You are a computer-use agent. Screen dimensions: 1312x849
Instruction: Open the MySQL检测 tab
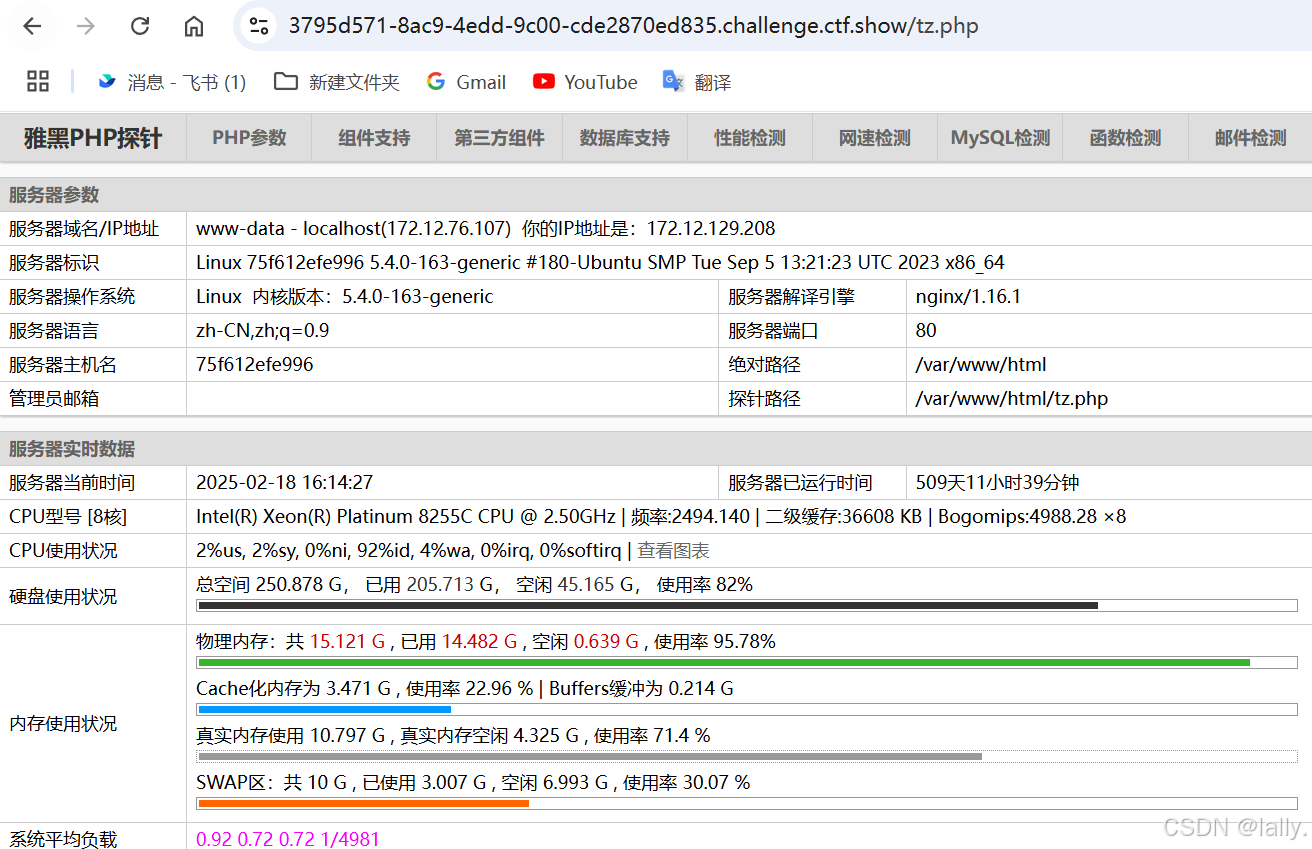tap(1000, 138)
